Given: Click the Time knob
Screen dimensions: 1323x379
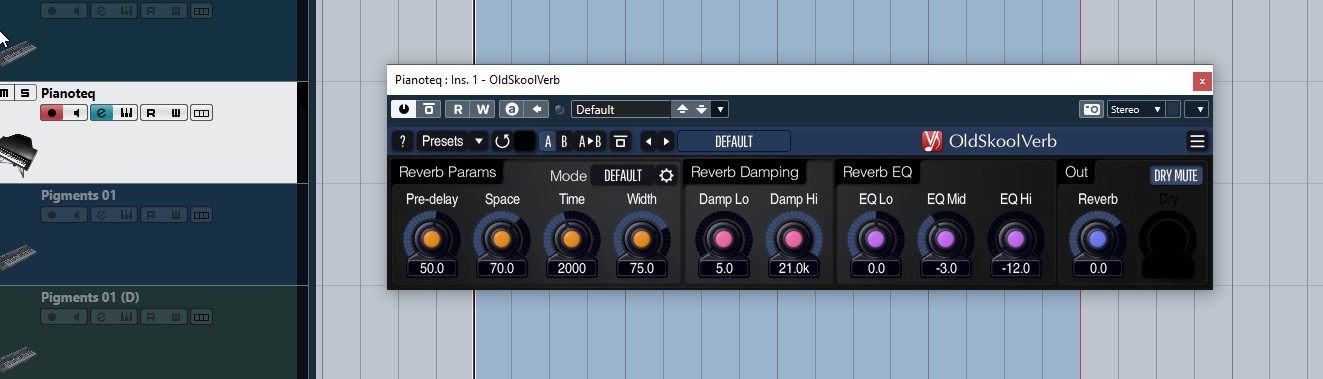Looking at the screenshot, I should (572, 239).
